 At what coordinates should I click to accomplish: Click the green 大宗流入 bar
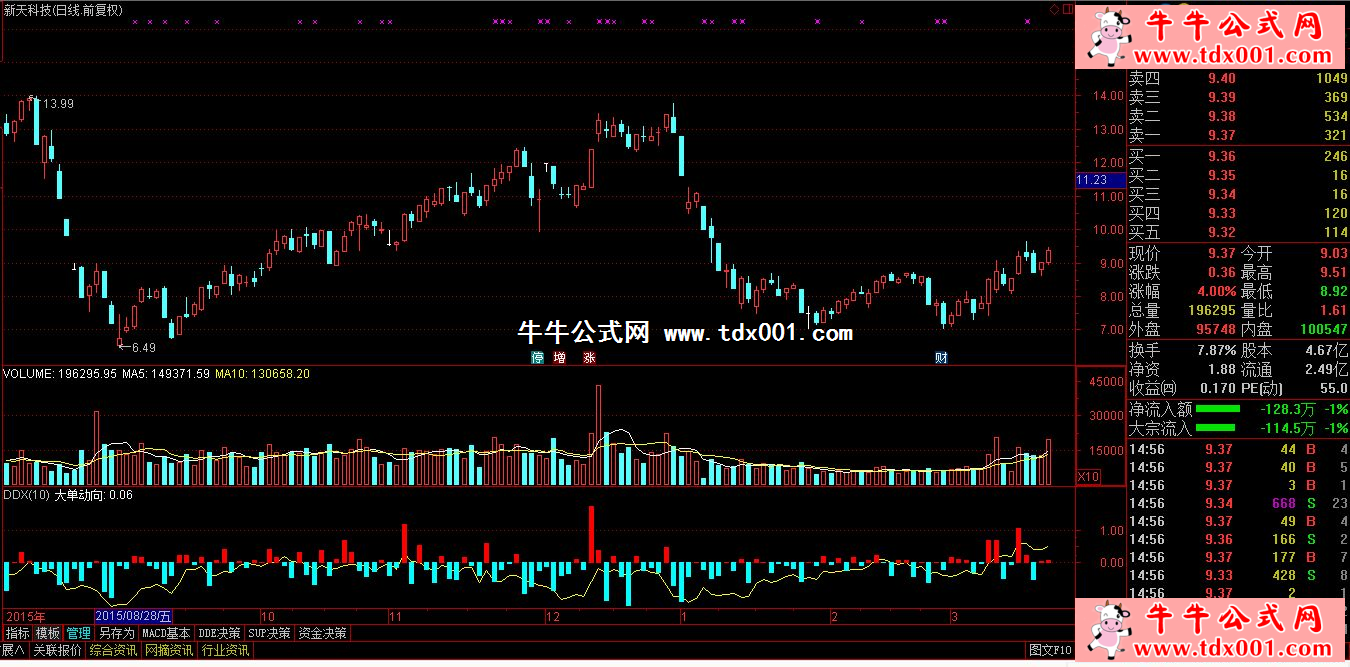1218,428
